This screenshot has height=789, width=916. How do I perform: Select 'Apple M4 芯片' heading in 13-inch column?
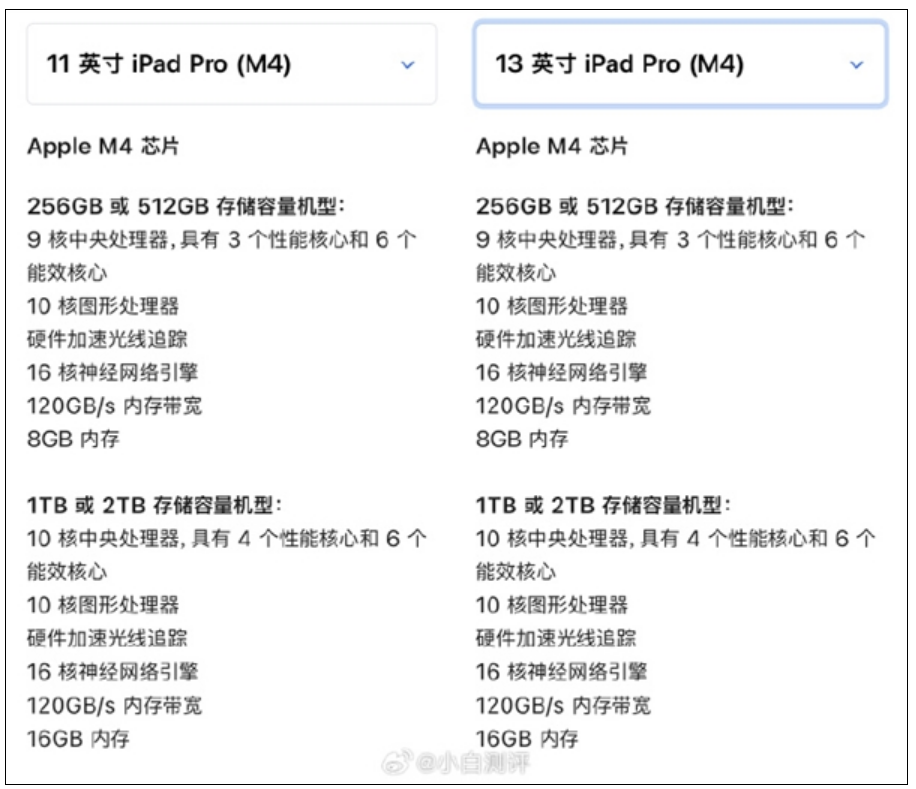[552, 146]
